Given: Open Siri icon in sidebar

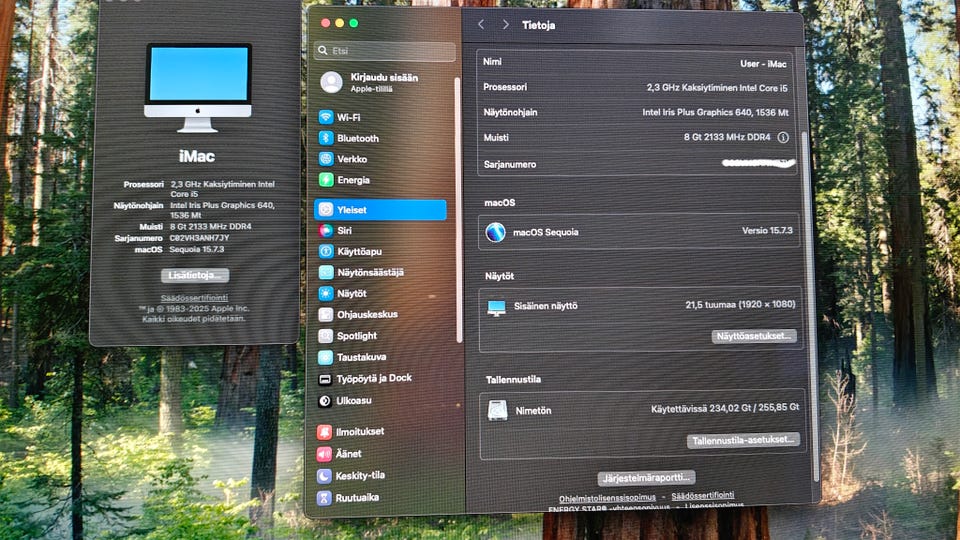Looking at the screenshot, I should (x=326, y=230).
